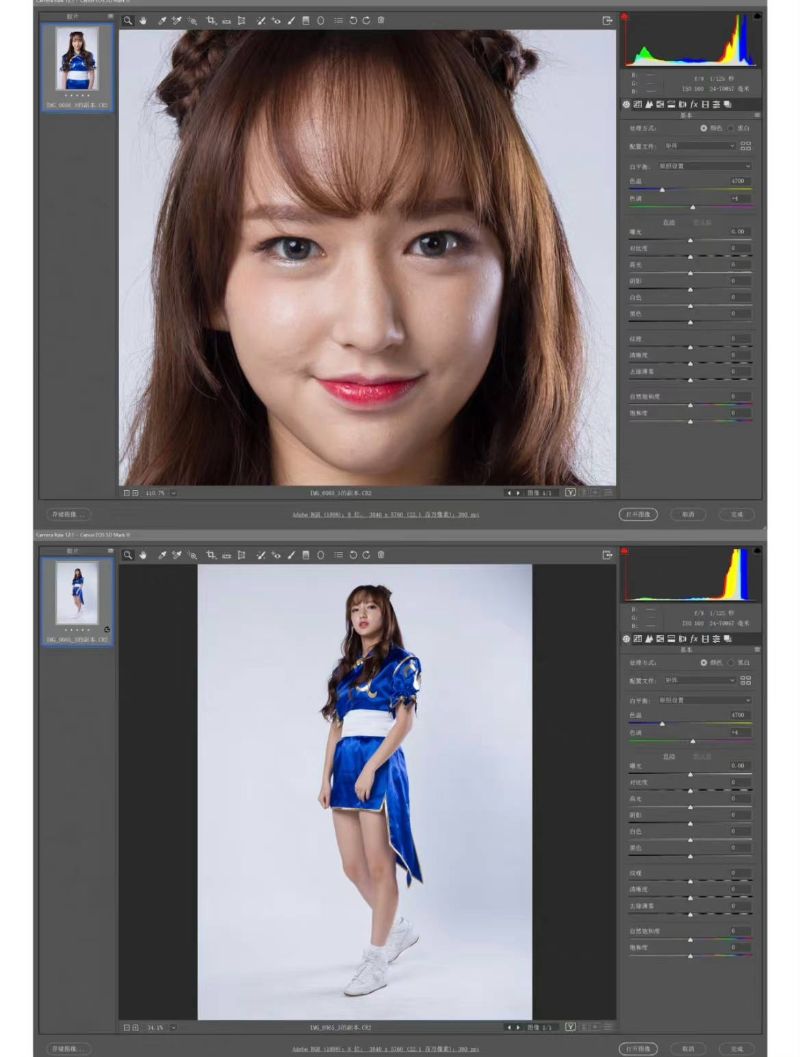Choose the White Balance eyedropper in the full-body window
This screenshot has height=1057, width=800.
(x=161, y=554)
